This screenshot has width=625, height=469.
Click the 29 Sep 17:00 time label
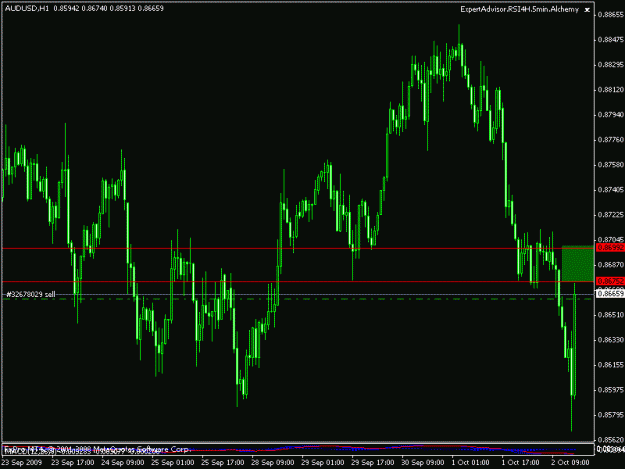pyautogui.click(x=372, y=463)
